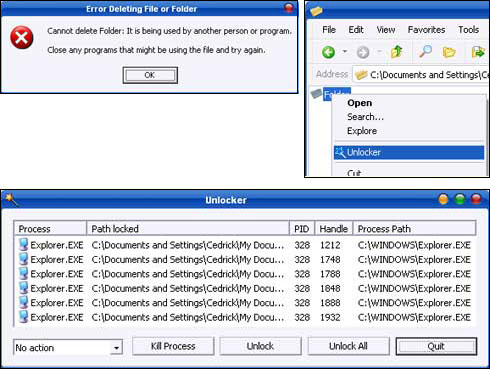This screenshot has width=490, height=369.
Task: Choose Explore from the context menu
Action: coord(409,131)
